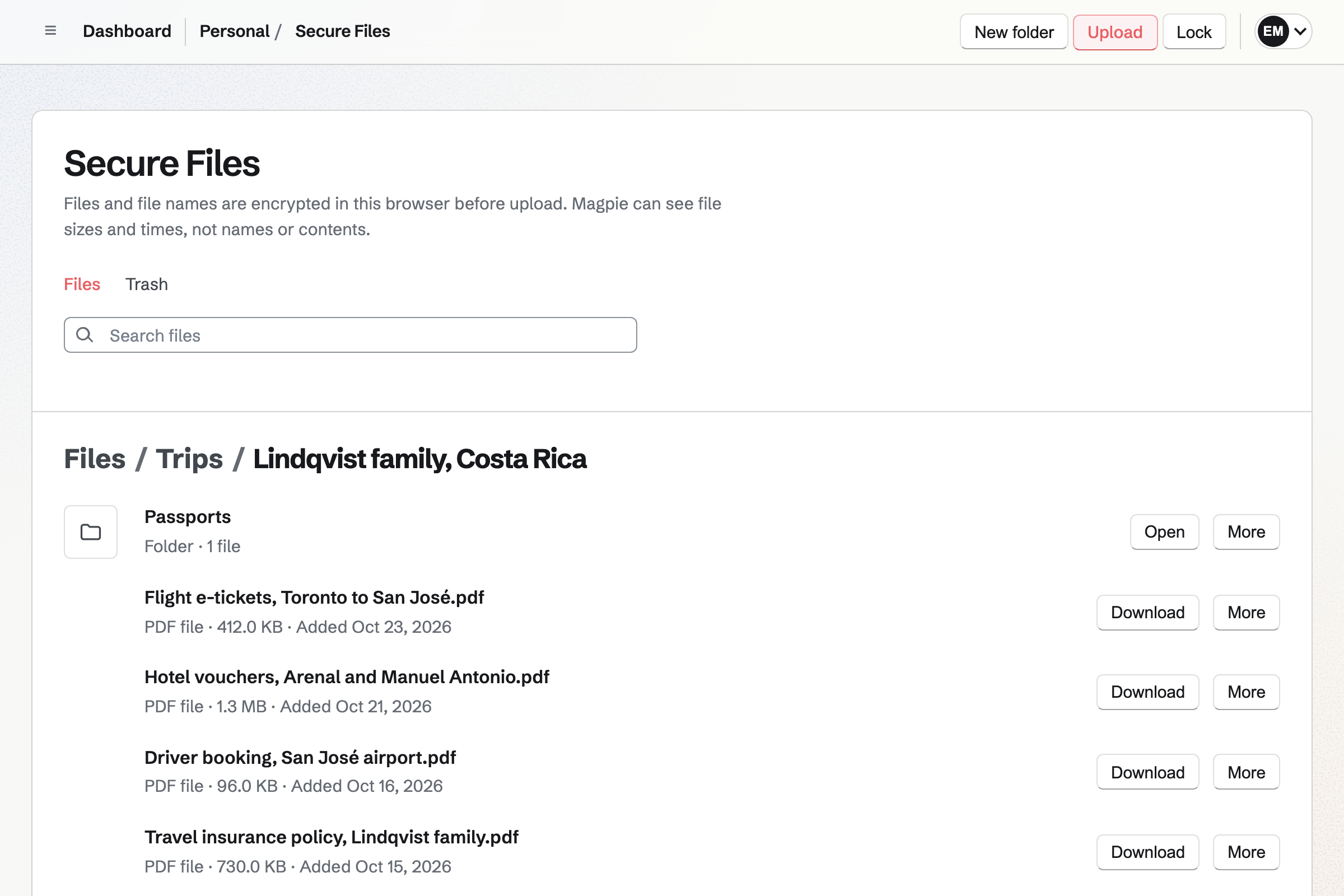
Task: Navigate to Files in the path
Action: 94,459
